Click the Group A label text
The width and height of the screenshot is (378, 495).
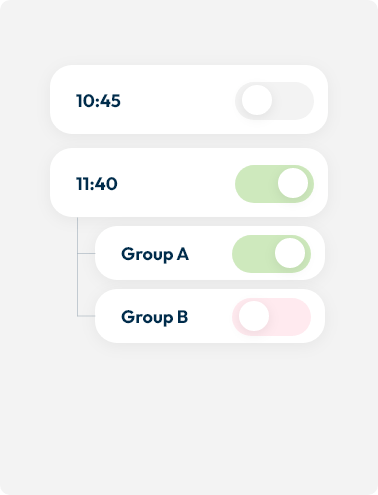pyautogui.click(x=155, y=255)
